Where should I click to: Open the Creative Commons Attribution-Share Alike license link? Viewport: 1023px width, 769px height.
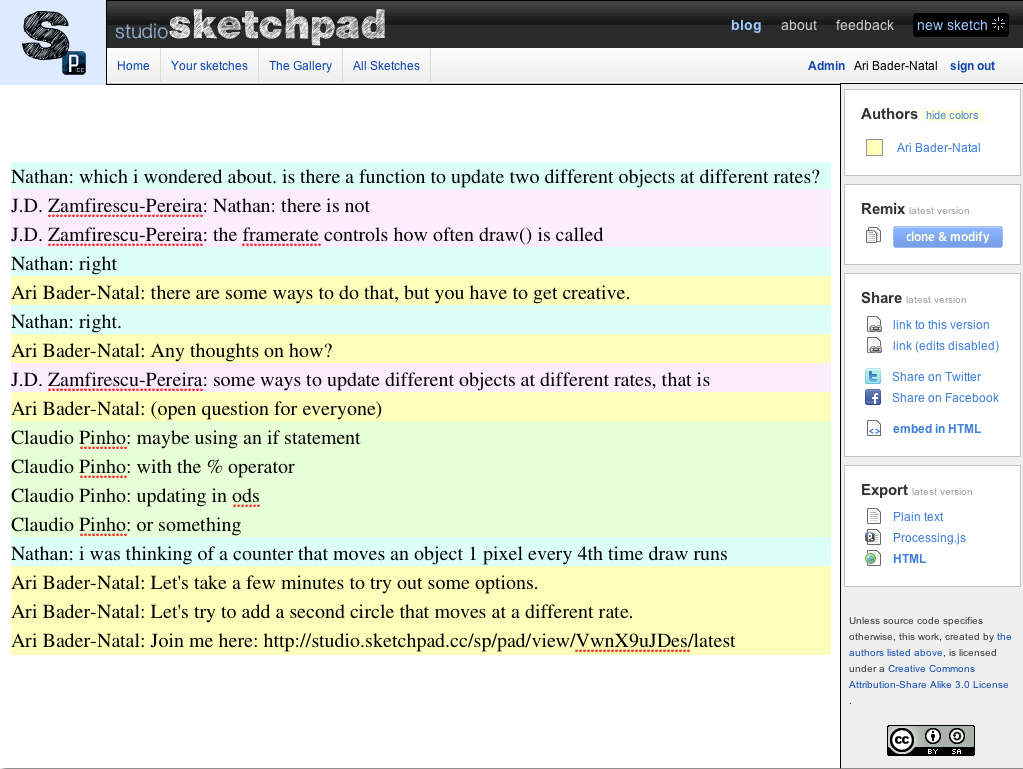click(x=928, y=676)
